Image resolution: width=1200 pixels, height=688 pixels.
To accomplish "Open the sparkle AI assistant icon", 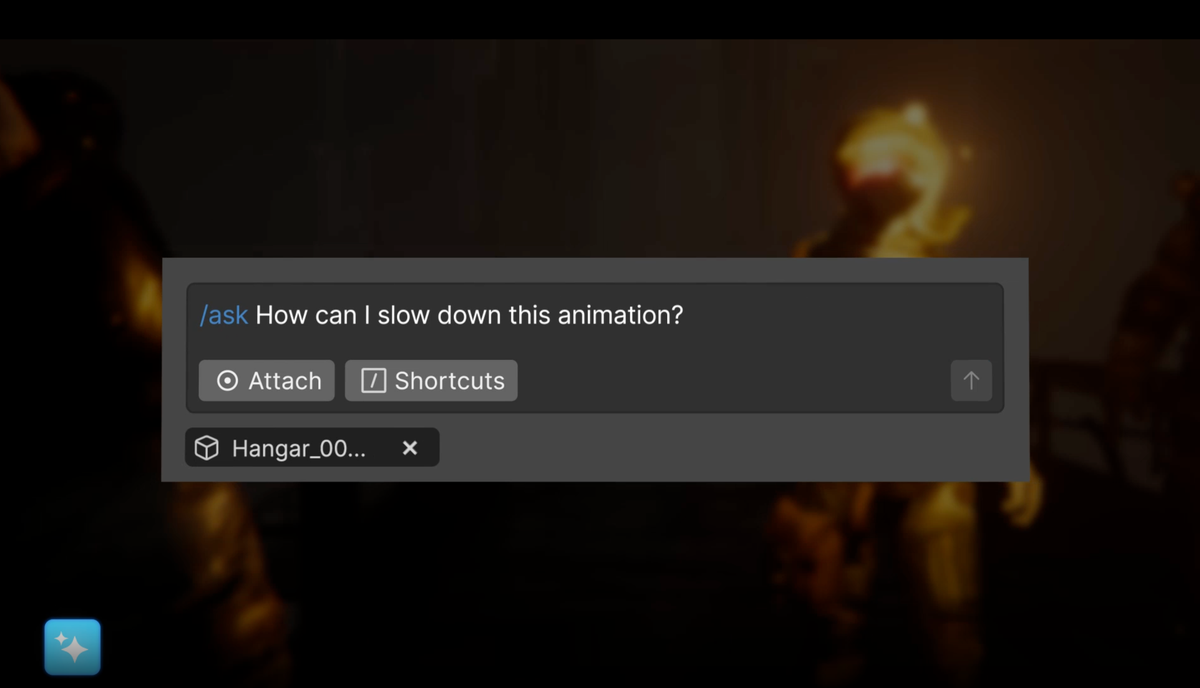I will click(x=72, y=647).
